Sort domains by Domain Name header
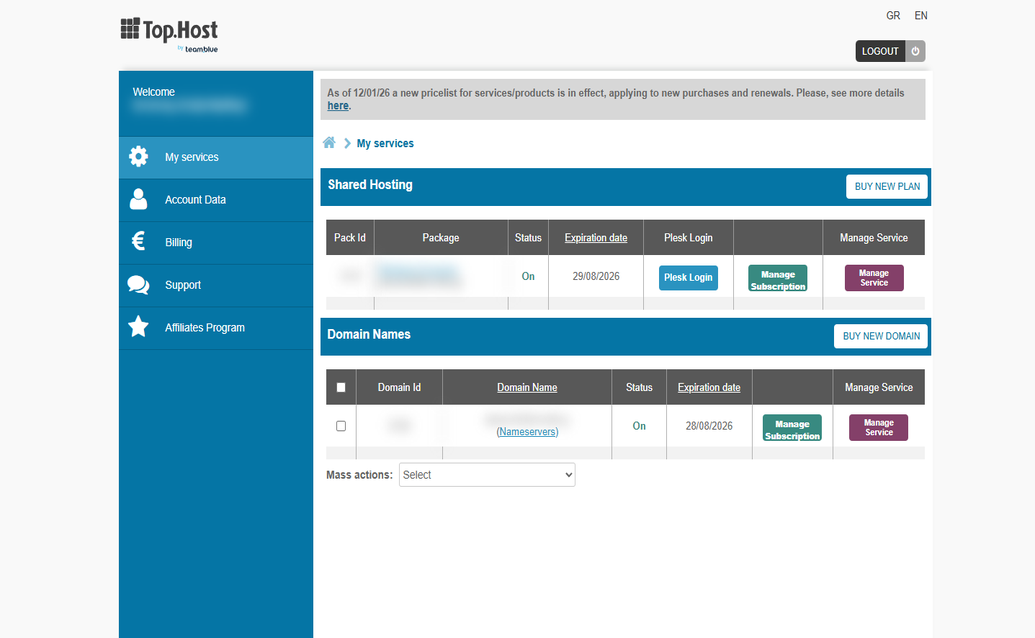Viewport: 1035px width, 638px height. click(527, 388)
